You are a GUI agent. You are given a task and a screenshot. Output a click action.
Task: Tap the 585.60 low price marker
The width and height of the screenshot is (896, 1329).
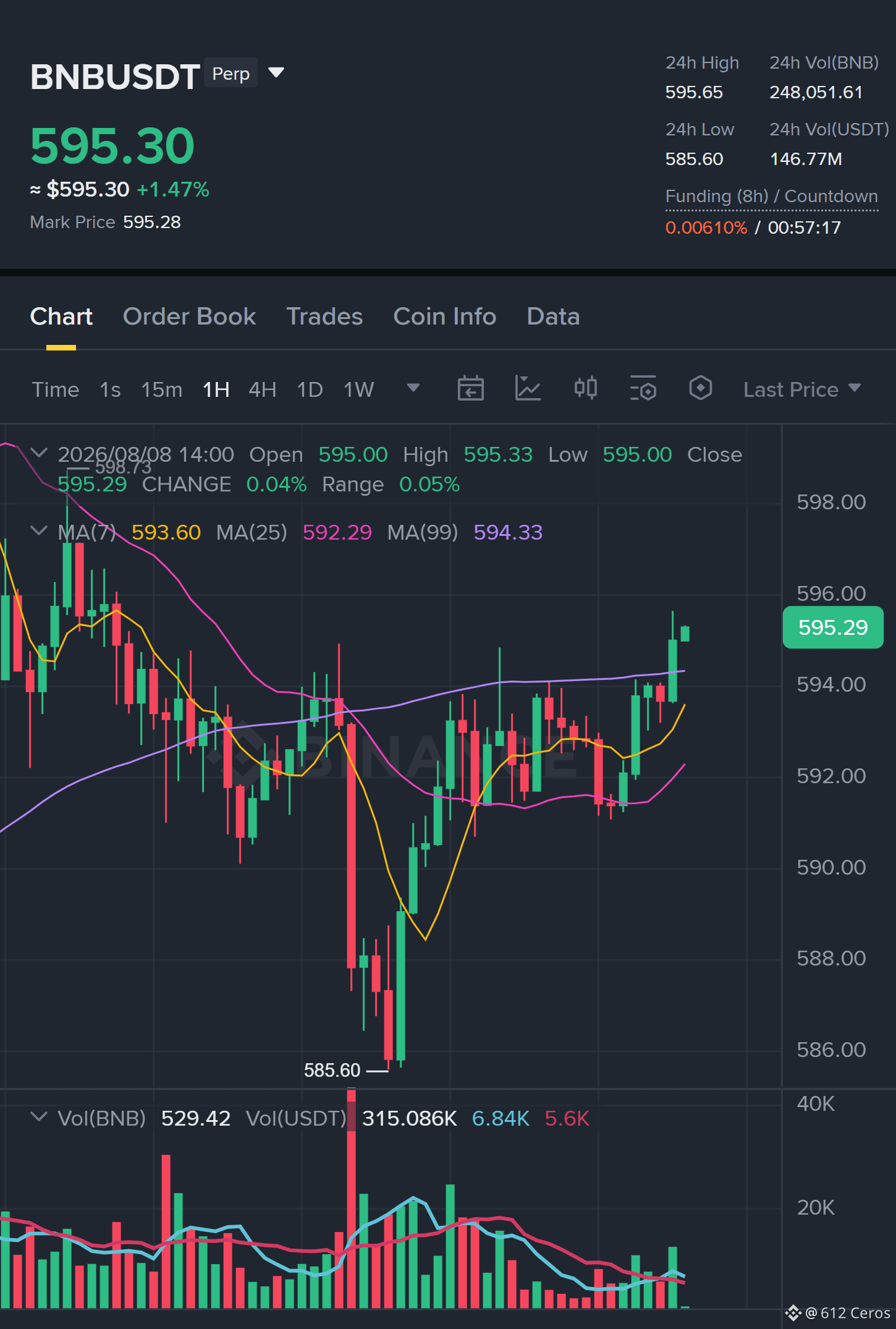(x=332, y=1070)
